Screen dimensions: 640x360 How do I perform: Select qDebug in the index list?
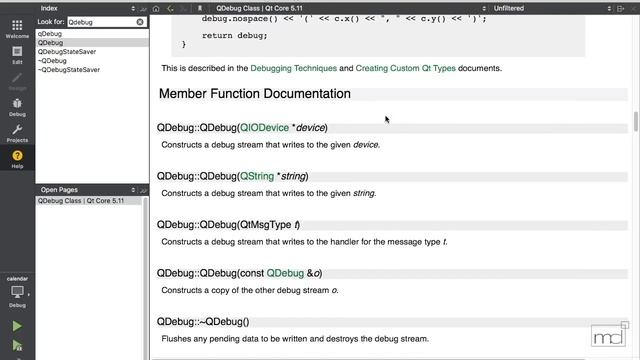click(50, 34)
